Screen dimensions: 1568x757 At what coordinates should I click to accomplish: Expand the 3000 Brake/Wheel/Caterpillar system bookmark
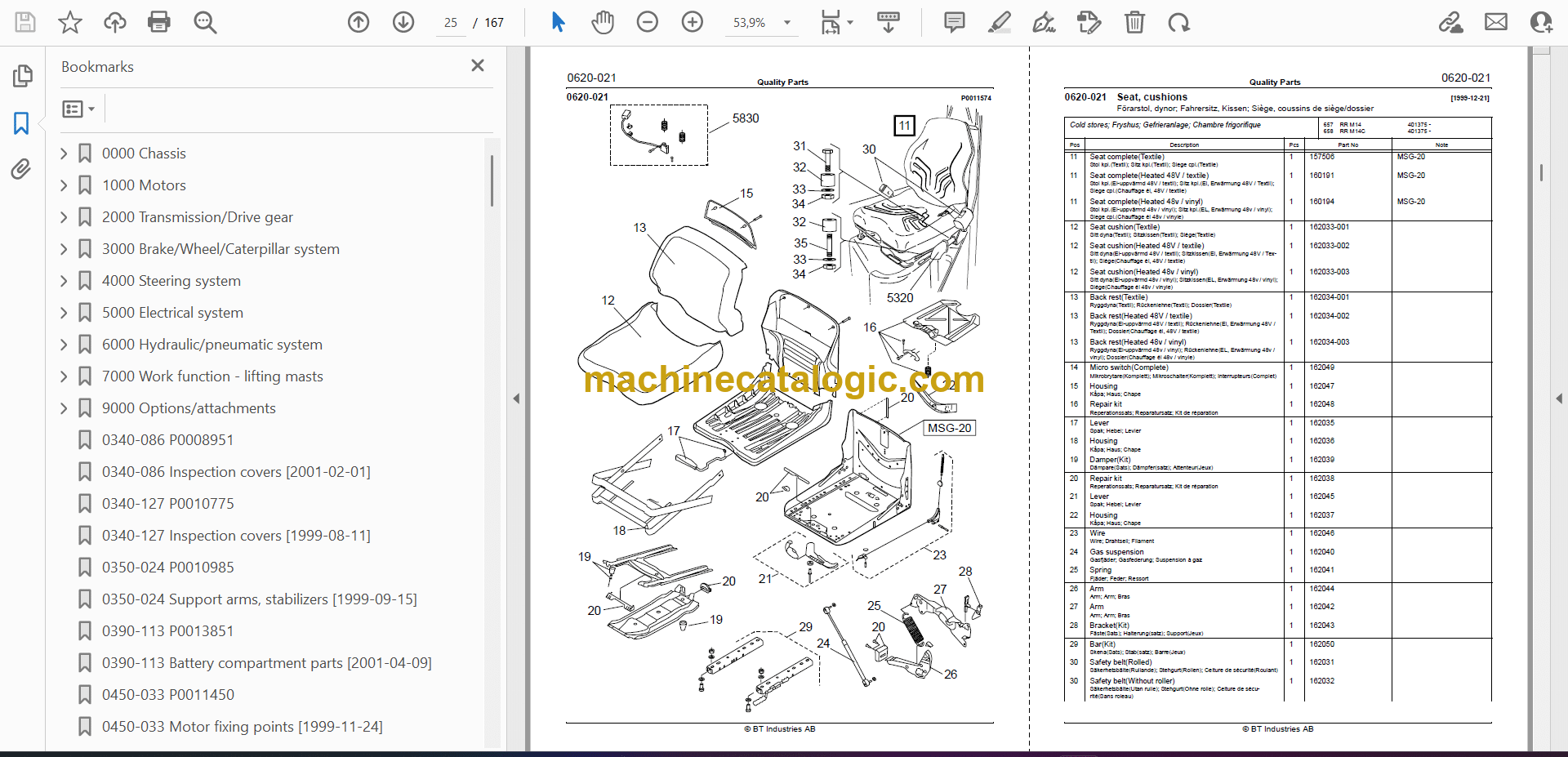coord(64,249)
